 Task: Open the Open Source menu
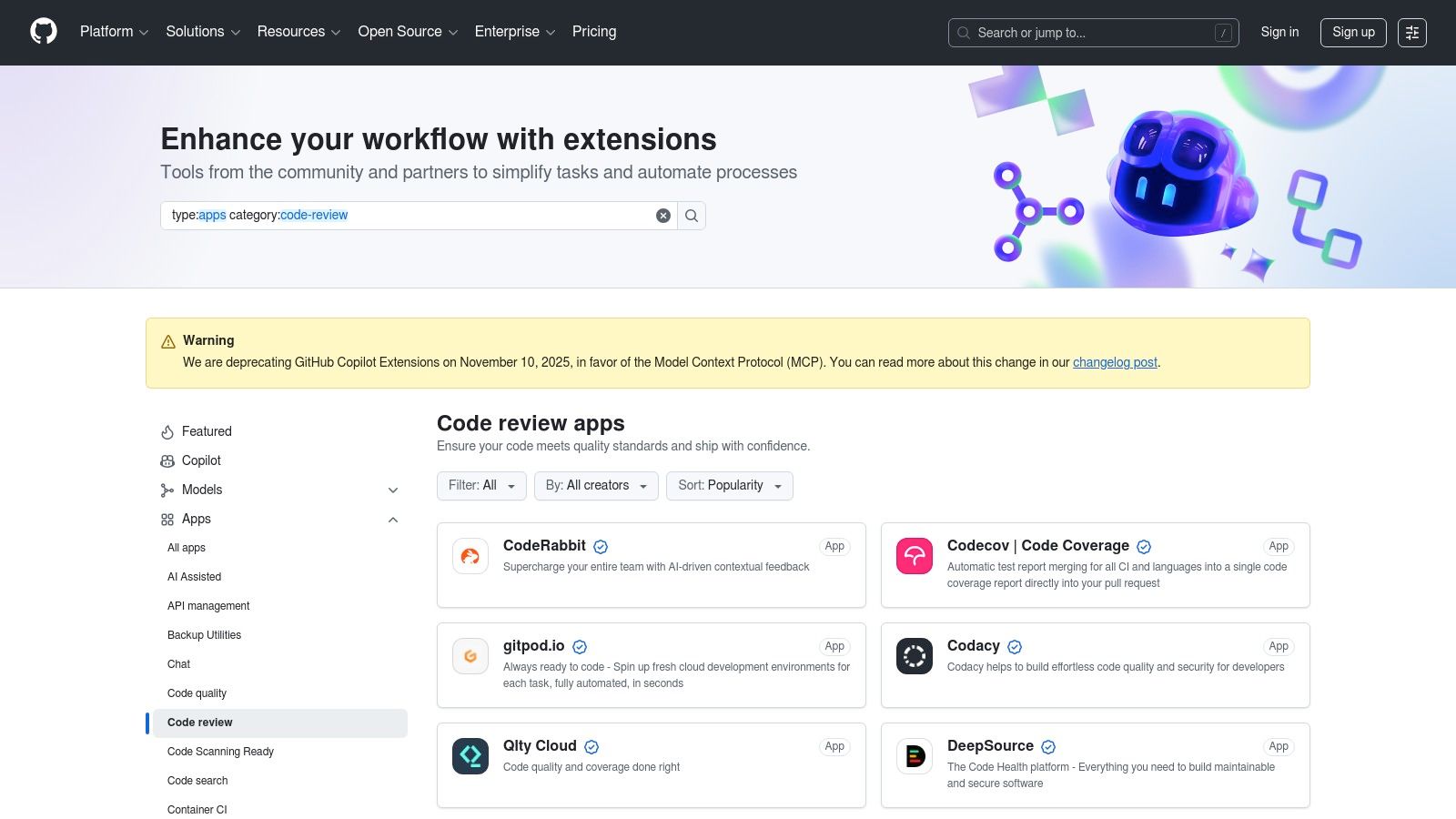pyautogui.click(x=408, y=32)
